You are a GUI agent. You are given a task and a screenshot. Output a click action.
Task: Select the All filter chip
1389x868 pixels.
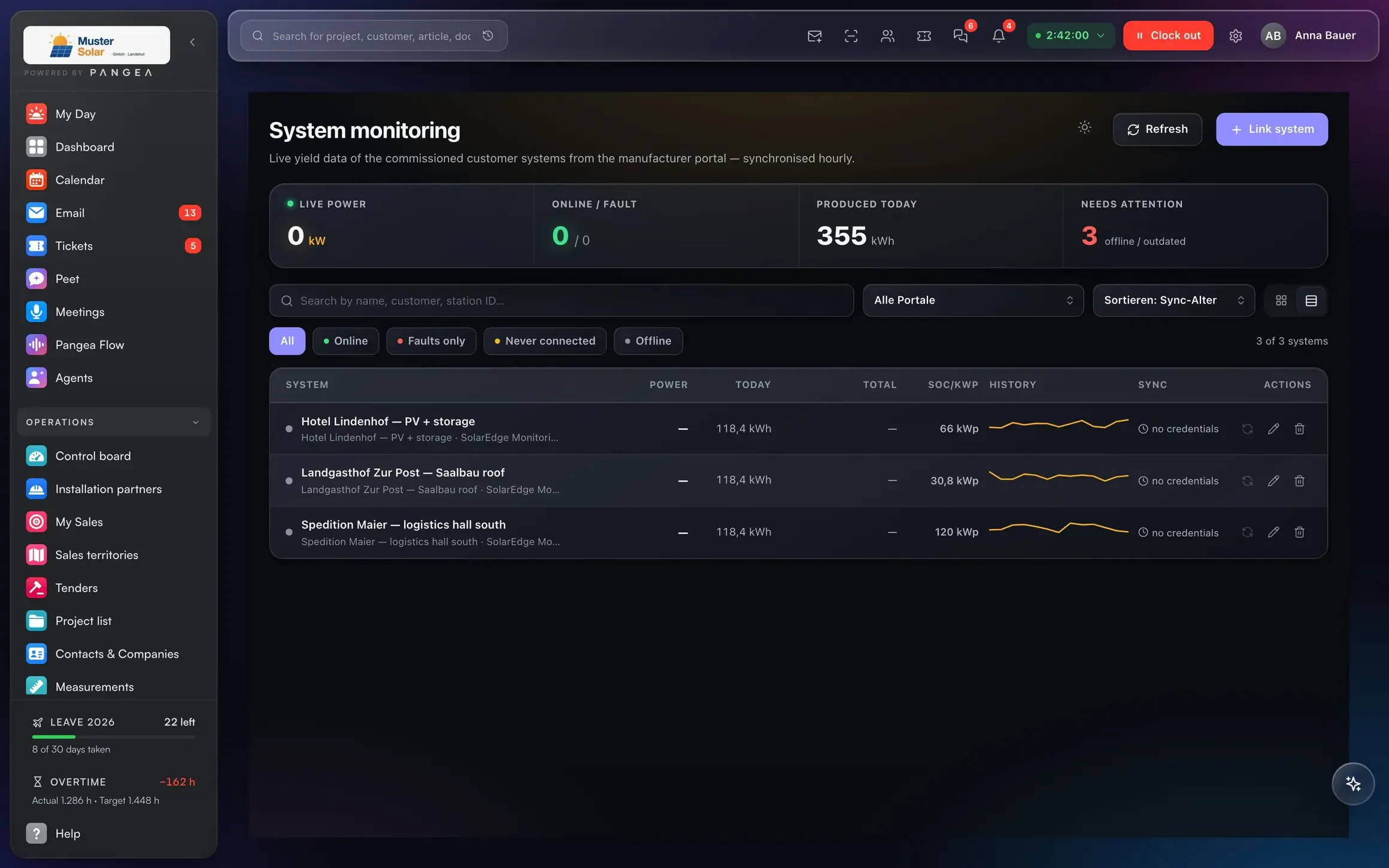point(287,341)
